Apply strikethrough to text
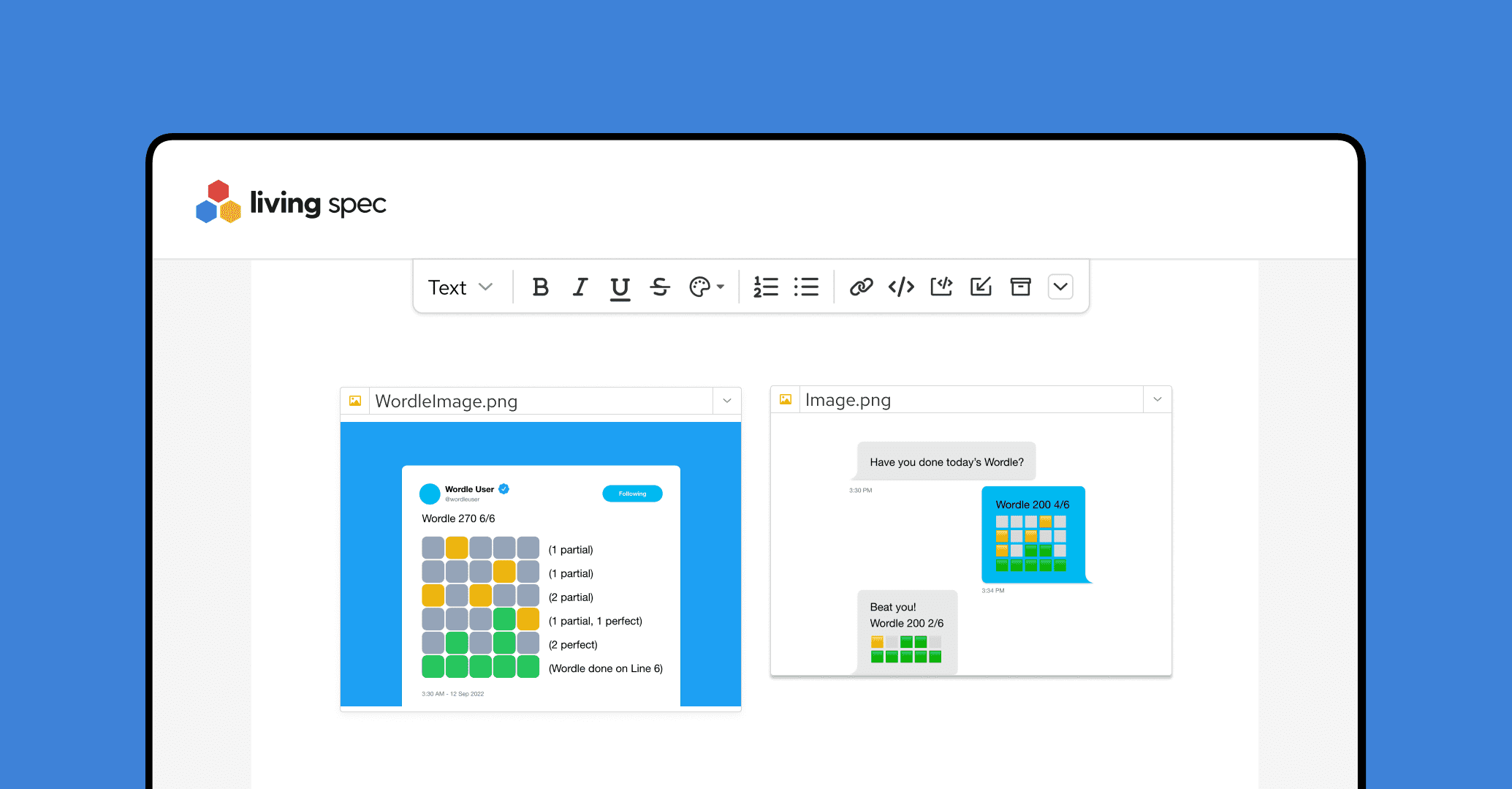This screenshot has height=789, width=1512. point(660,287)
